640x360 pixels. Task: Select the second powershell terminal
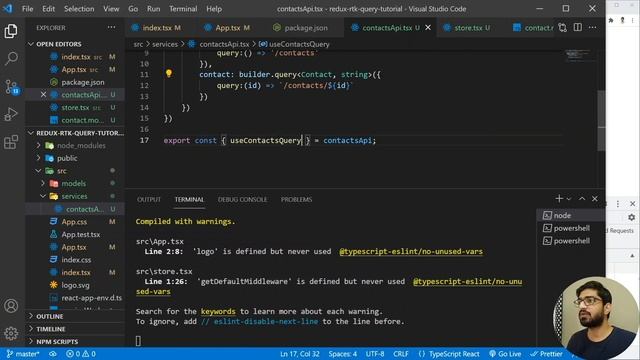[570, 241]
